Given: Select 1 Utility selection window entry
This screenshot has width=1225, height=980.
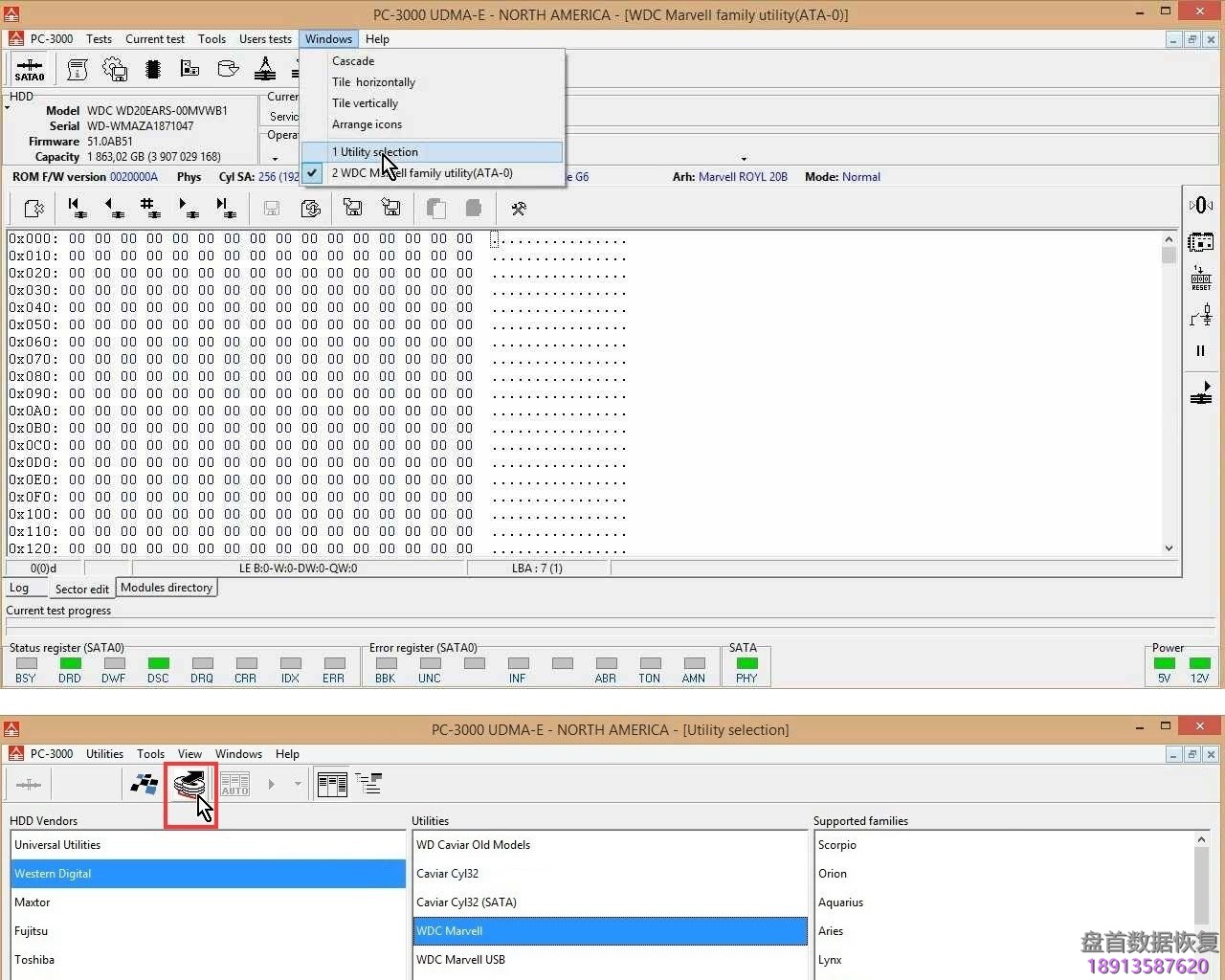Looking at the screenshot, I should 375,152.
